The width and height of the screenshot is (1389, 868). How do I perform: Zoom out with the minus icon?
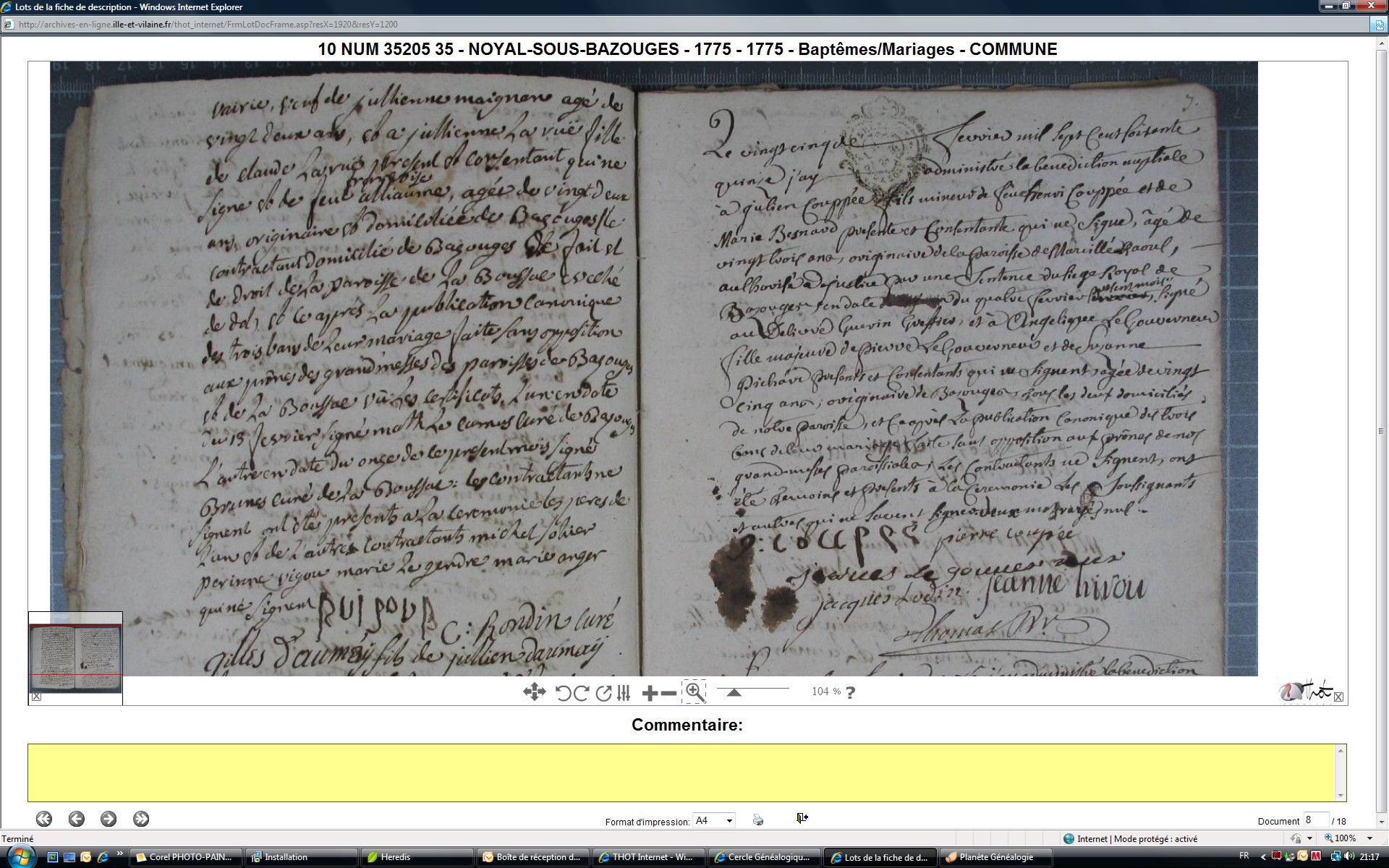[x=669, y=693]
